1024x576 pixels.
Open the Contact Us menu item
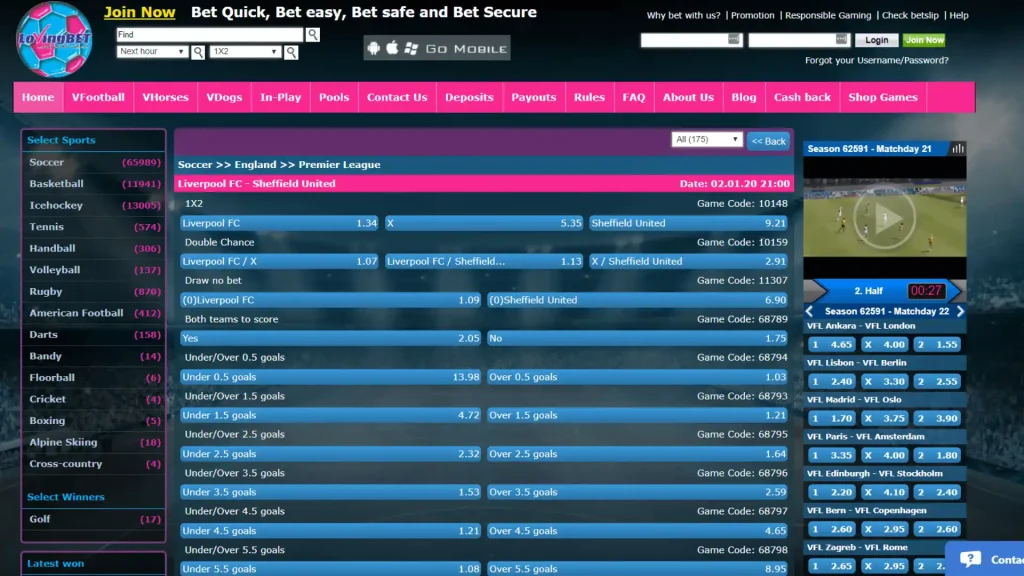(397, 97)
